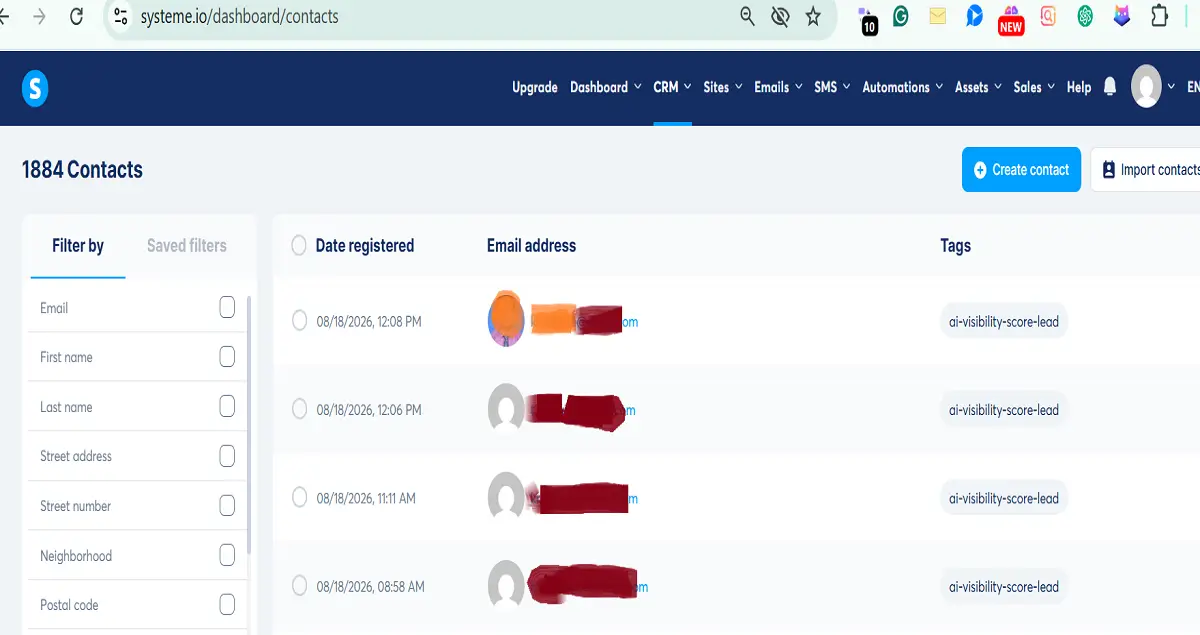Click ai-visibility-score-lead tag in 12:08 PM row
Image resolution: width=1200 pixels, height=635 pixels.
1004,322
